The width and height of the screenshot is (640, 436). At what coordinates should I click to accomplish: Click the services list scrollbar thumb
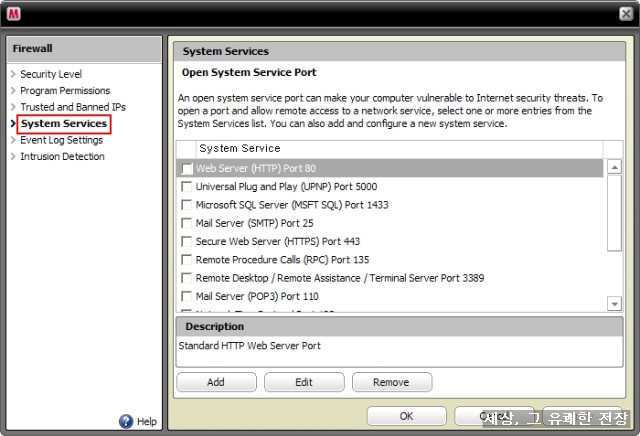tap(614, 213)
